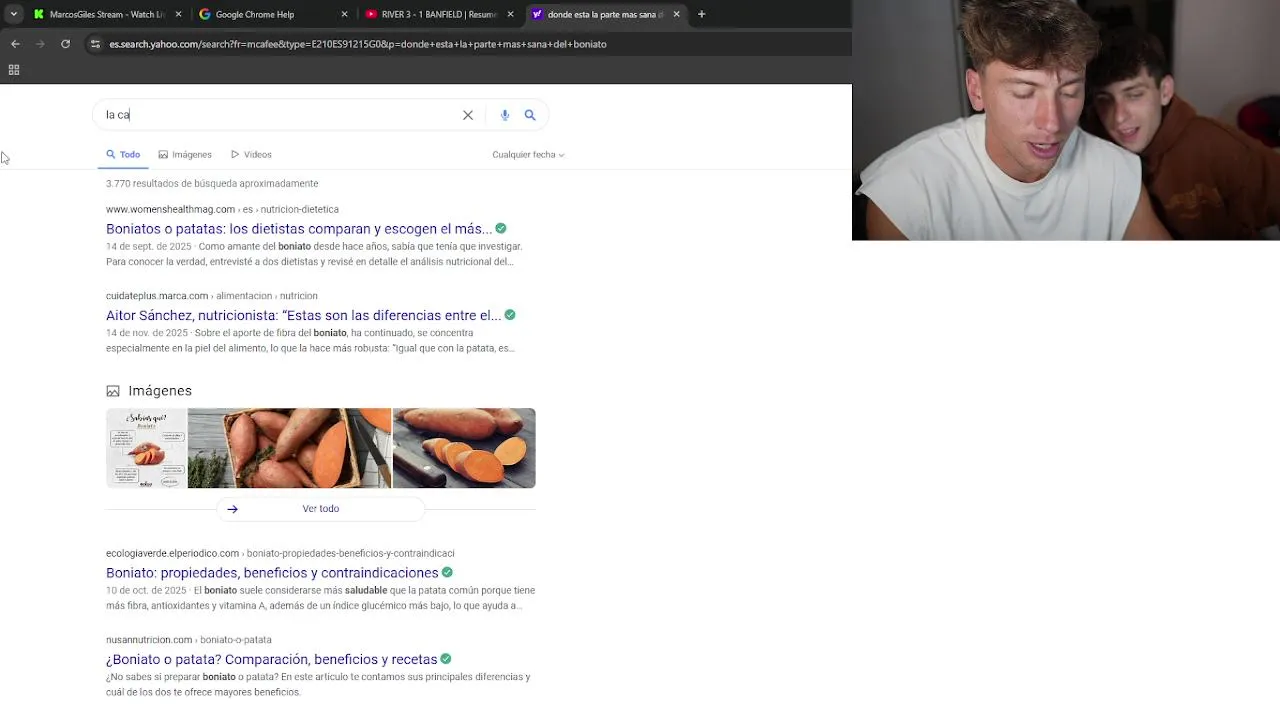The image size is (1280, 720).
Task: Switch to the Videos results tab
Action: pyautogui.click(x=251, y=155)
